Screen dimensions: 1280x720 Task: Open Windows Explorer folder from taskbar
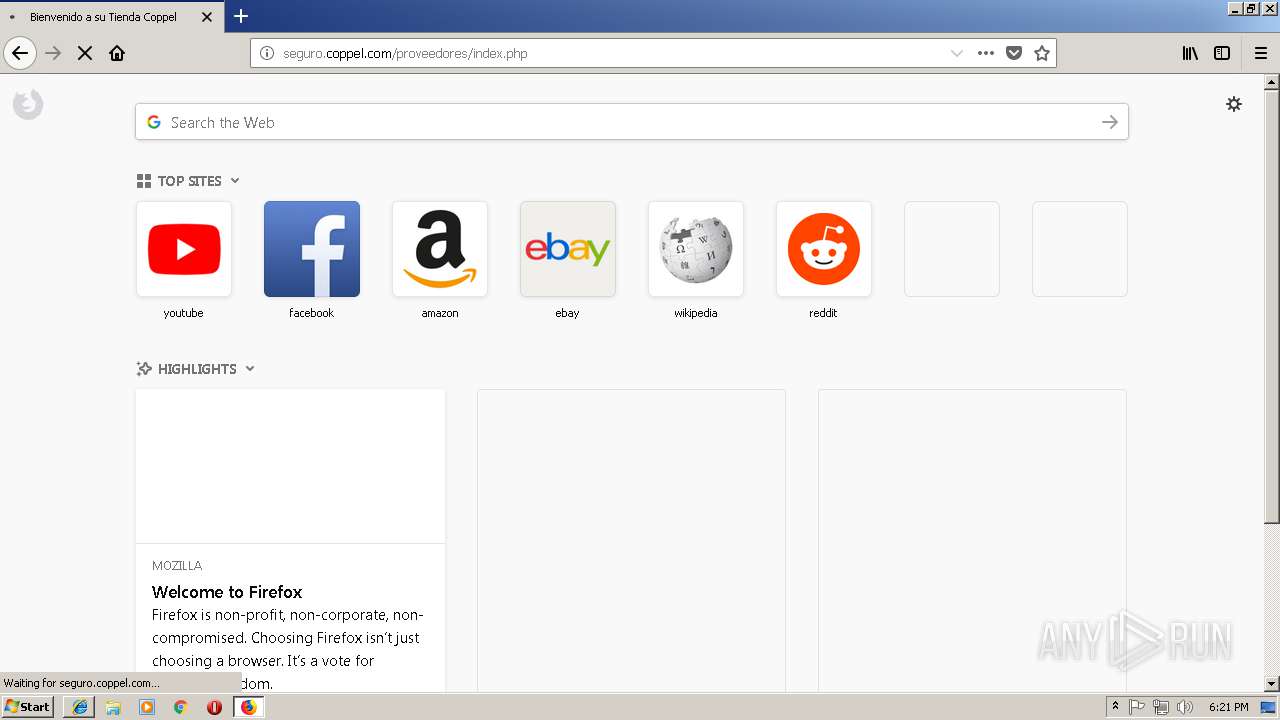pyautogui.click(x=113, y=707)
